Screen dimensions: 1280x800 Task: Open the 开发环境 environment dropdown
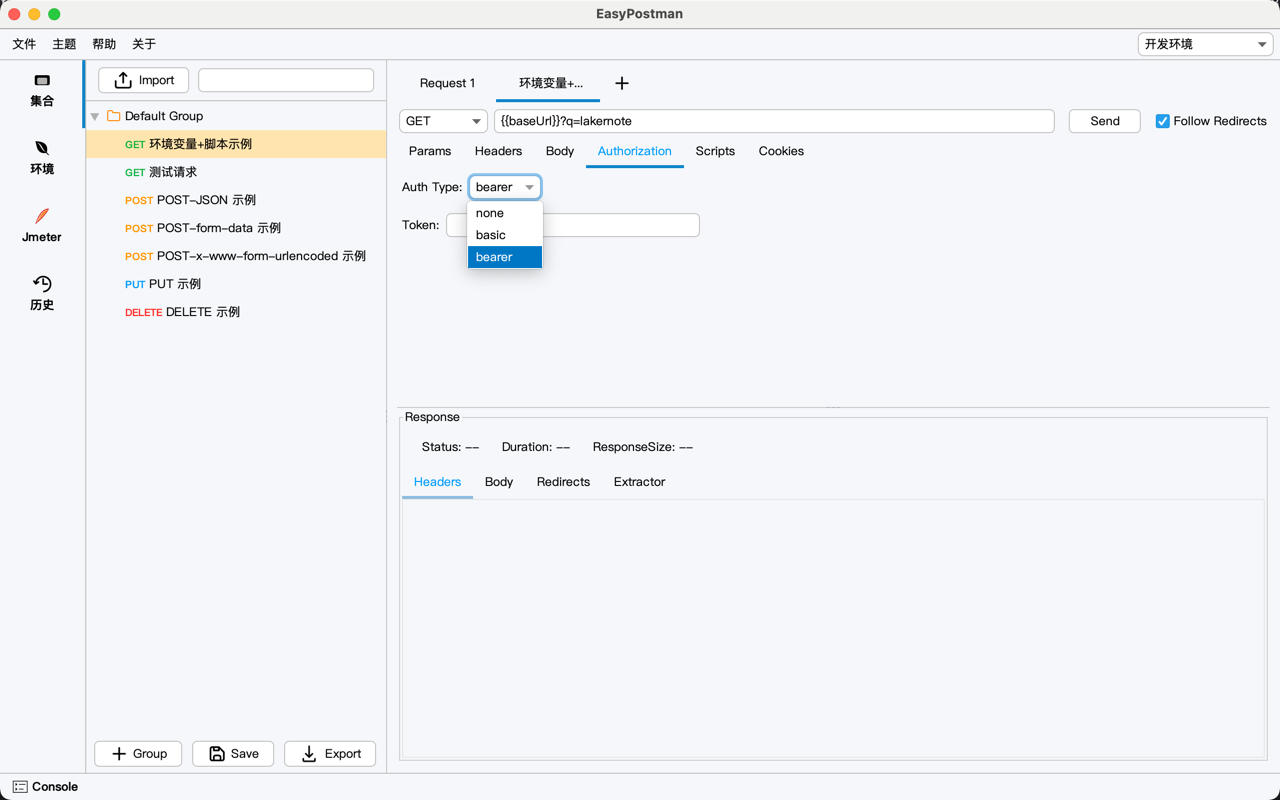coord(1205,44)
